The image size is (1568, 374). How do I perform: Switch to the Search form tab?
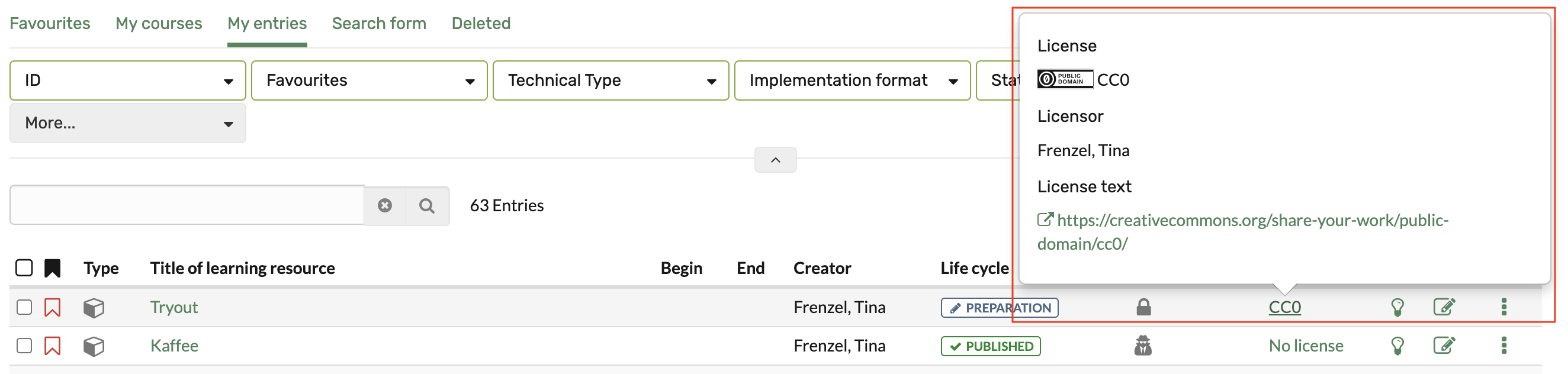pyautogui.click(x=378, y=23)
